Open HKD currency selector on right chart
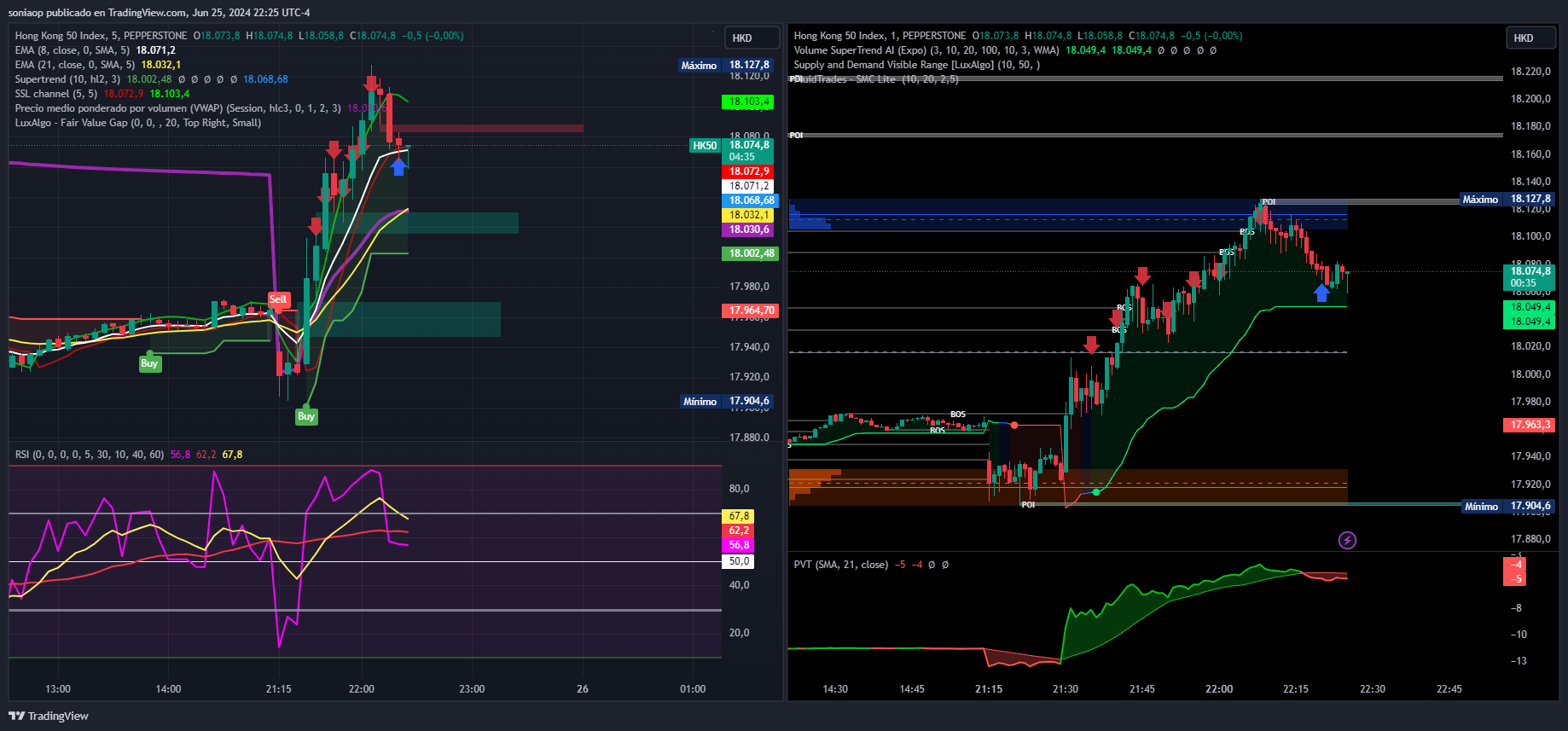 tap(1530, 38)
